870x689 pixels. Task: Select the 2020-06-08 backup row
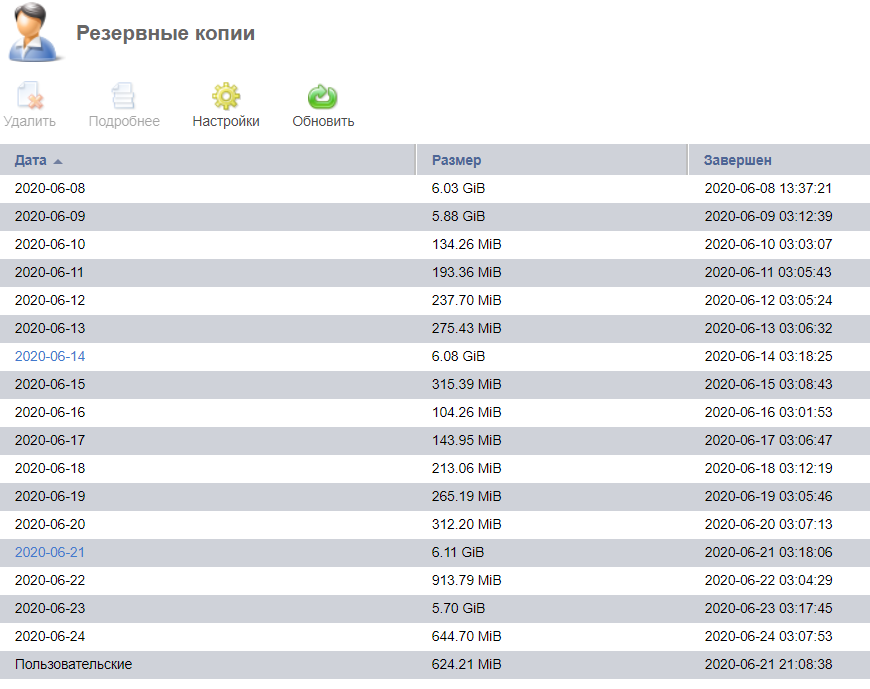[x=435, y=189]
